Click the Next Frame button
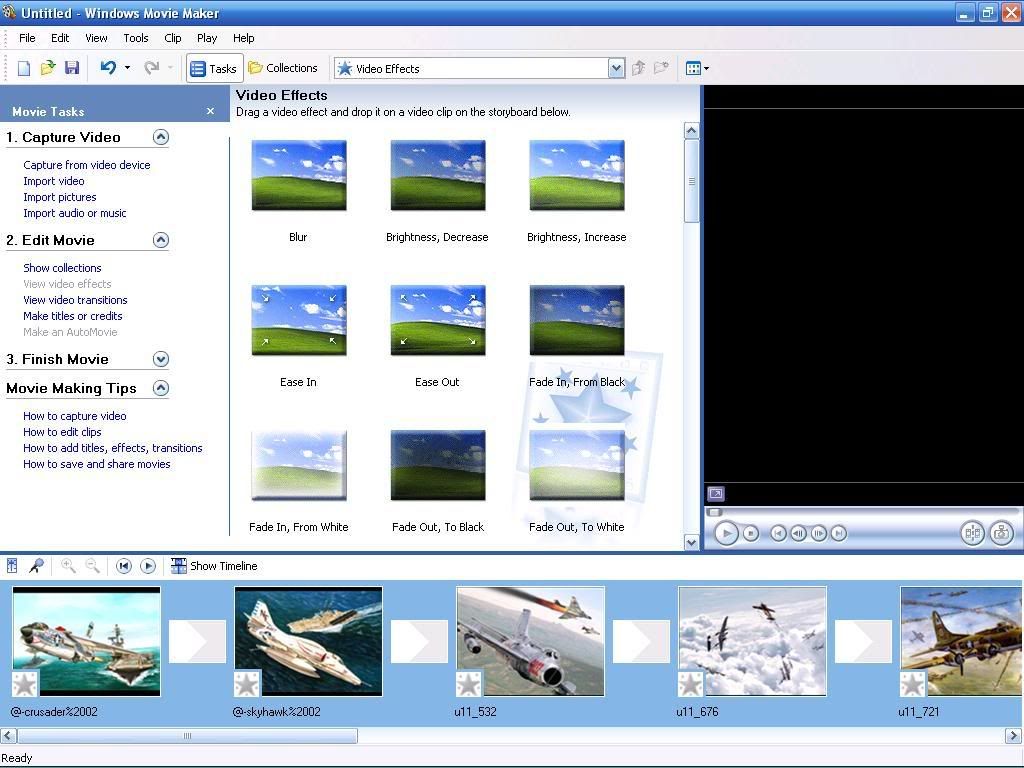This screenshot has width=1024, height=768. (x=818, y=534)
